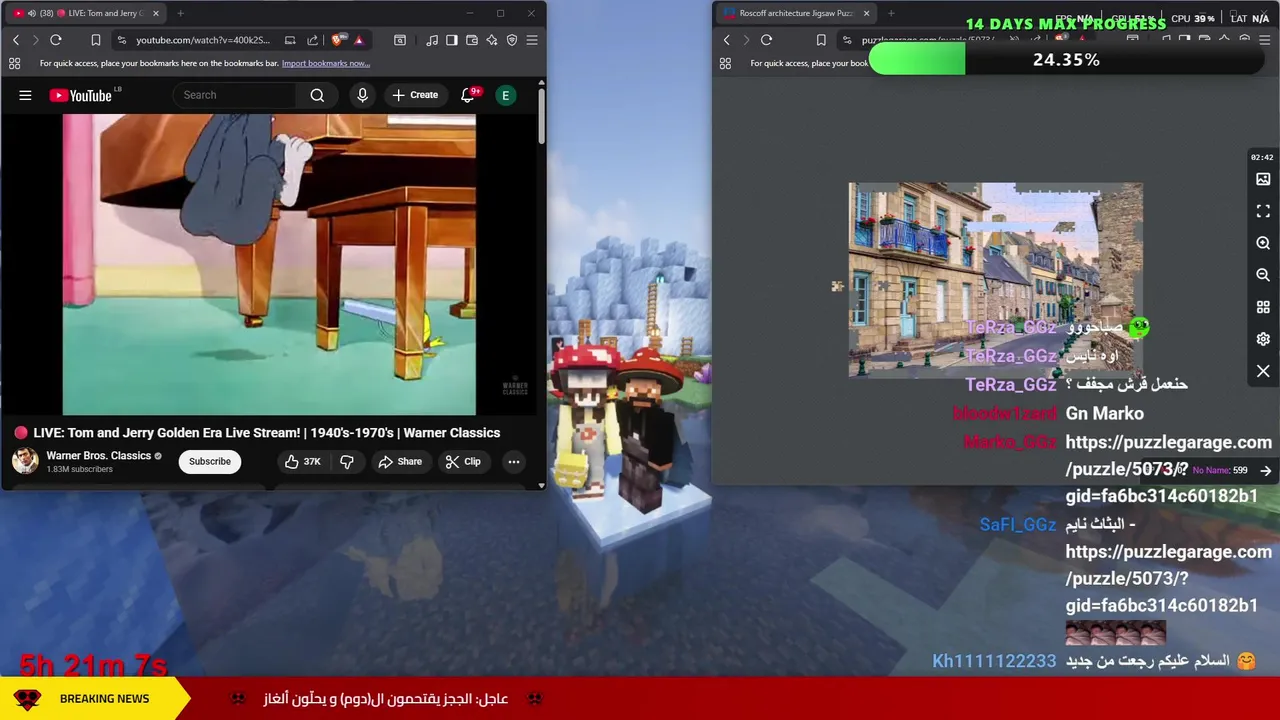The image size is (1280, 720).
Task: Search with your voice microphone on YouTube
Action: pyautogui.click(x=362, y=95)
